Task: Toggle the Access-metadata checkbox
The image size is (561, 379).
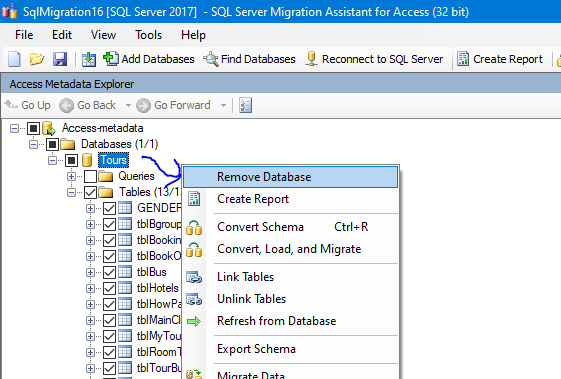Action: point(33,128)
